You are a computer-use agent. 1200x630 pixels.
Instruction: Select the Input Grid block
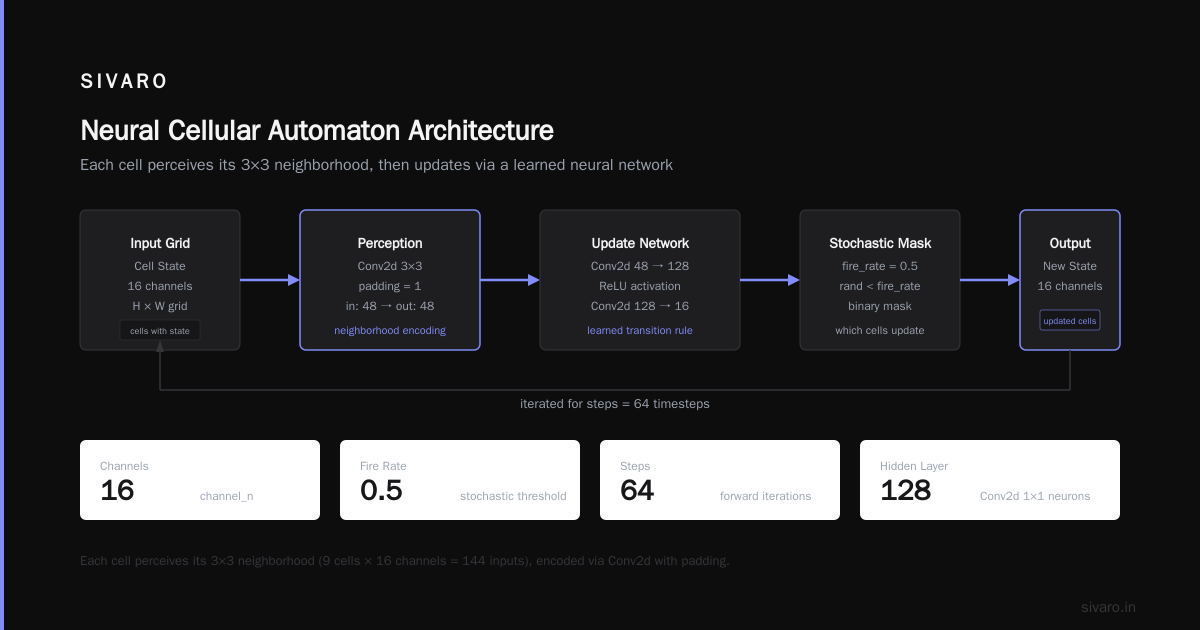(160, 280)
